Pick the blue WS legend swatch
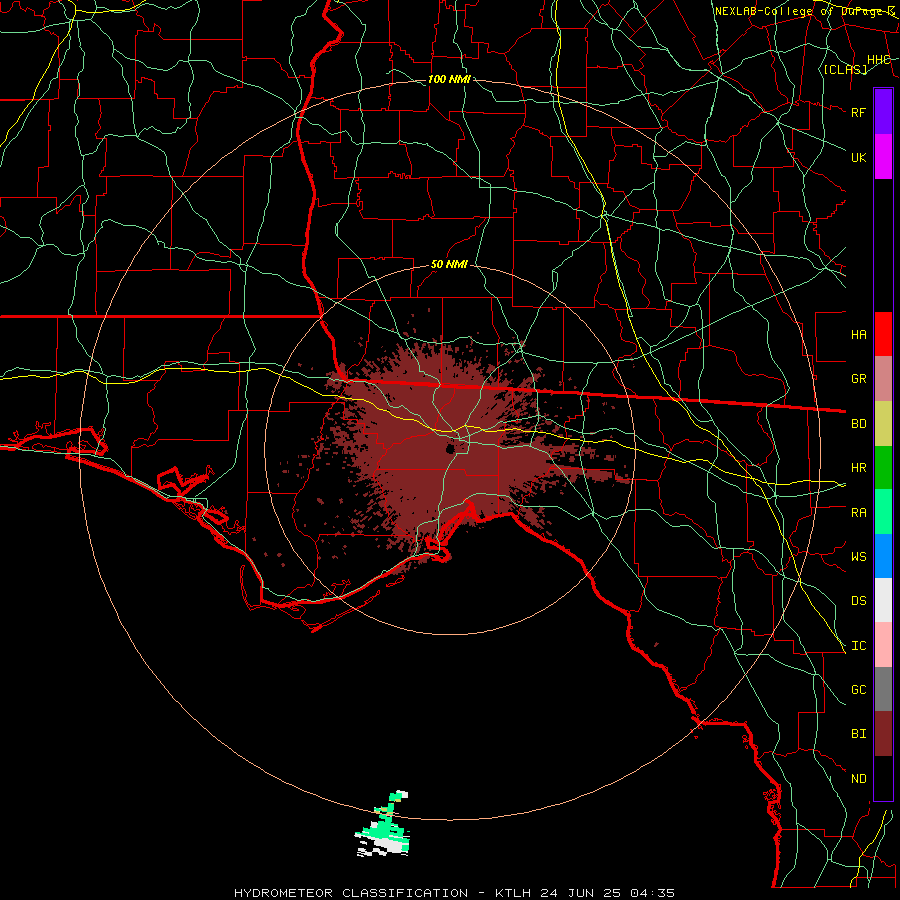The width and height of the screenshot is (900, 900). (x=883, y=556)
